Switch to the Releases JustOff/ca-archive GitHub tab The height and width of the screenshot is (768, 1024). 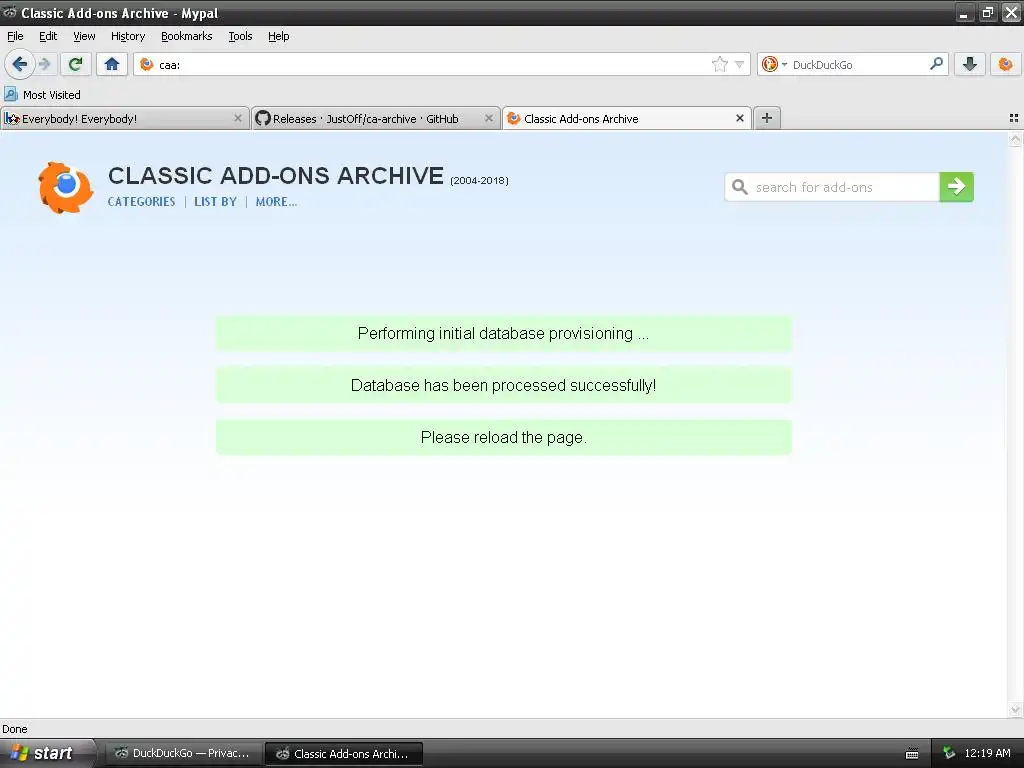pos(376,118)
